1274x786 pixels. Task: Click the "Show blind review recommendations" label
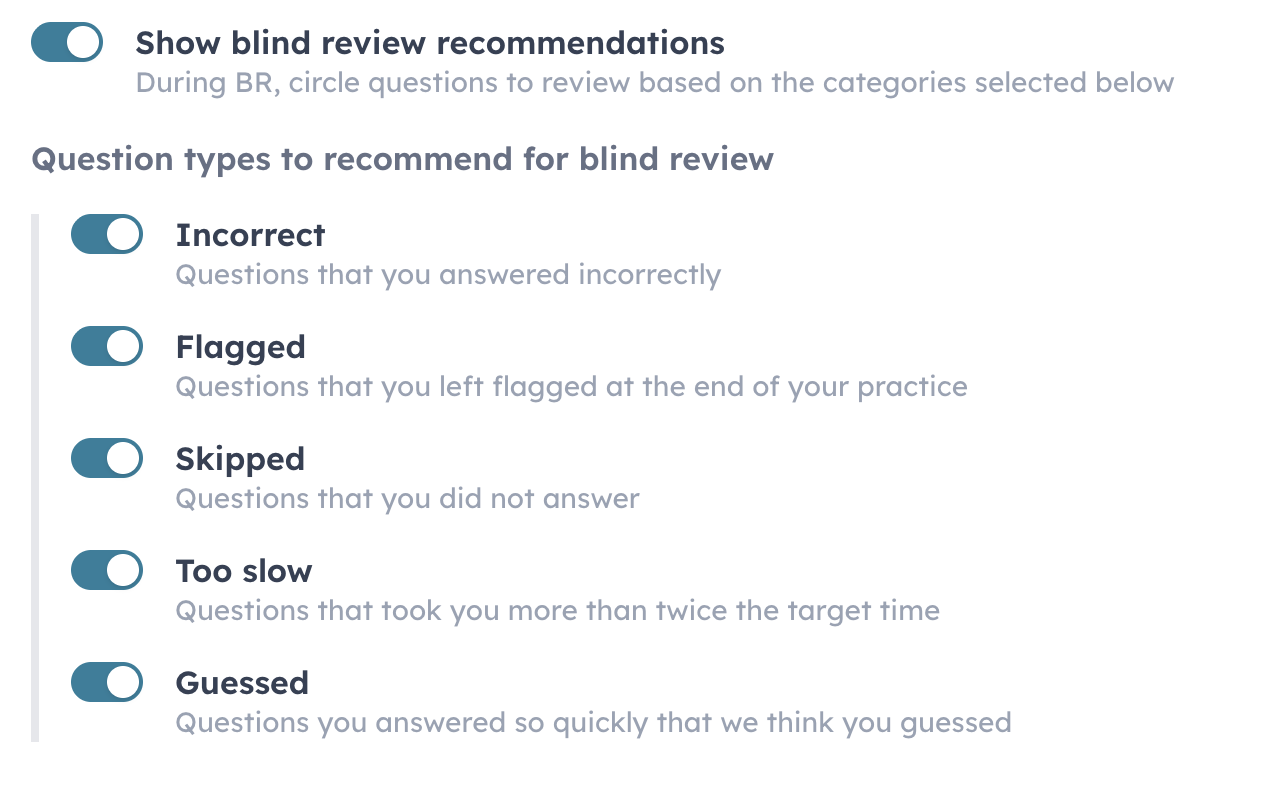pyautogui.click(x=430, y=43)
